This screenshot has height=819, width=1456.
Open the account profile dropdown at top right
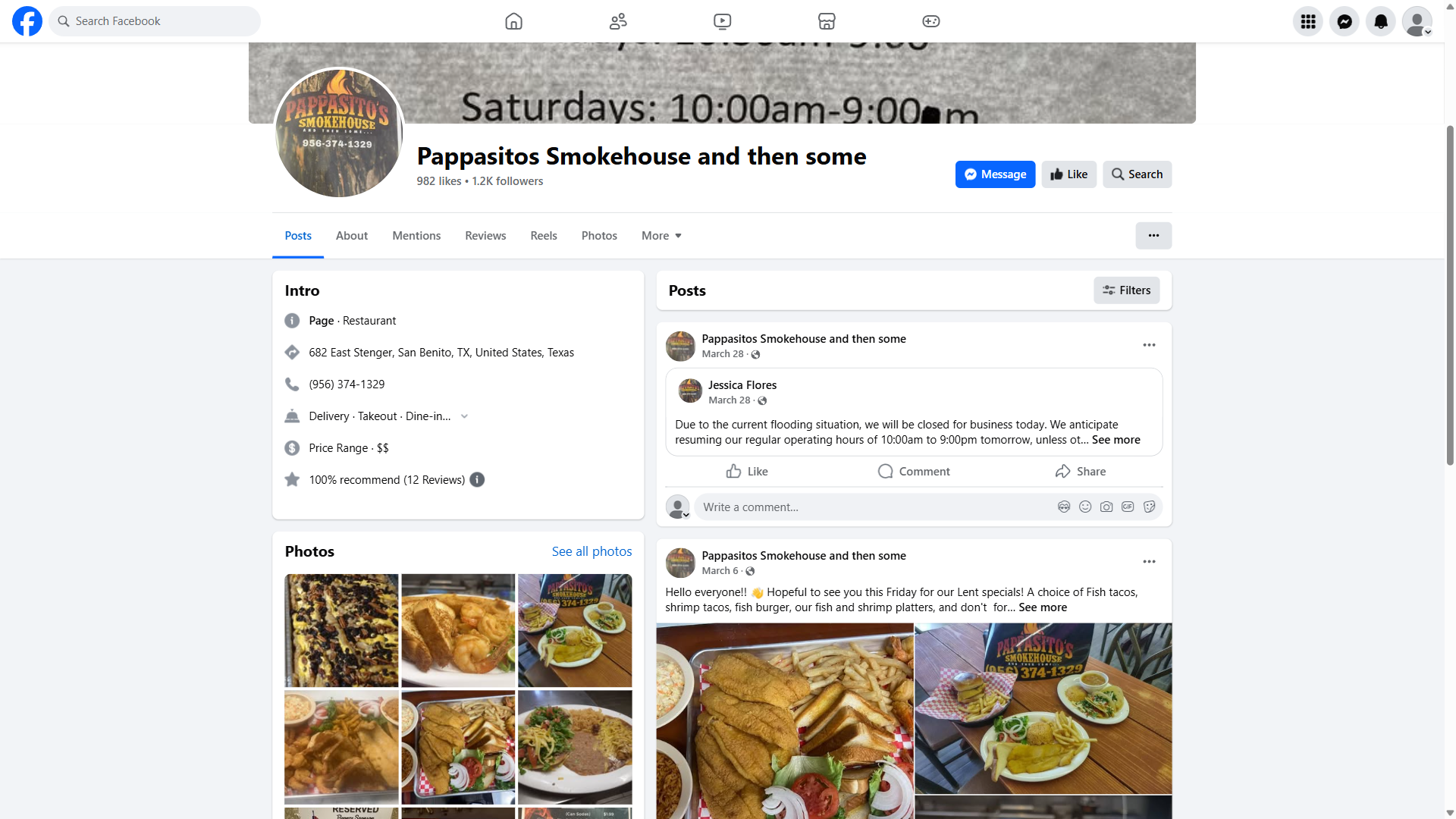1417,21
